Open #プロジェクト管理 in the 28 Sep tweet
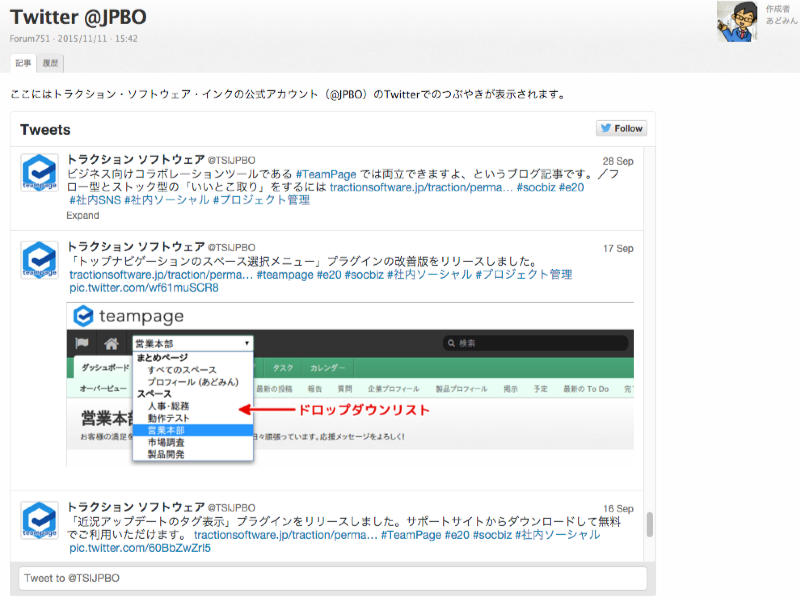800x600 pixels. 261,200
